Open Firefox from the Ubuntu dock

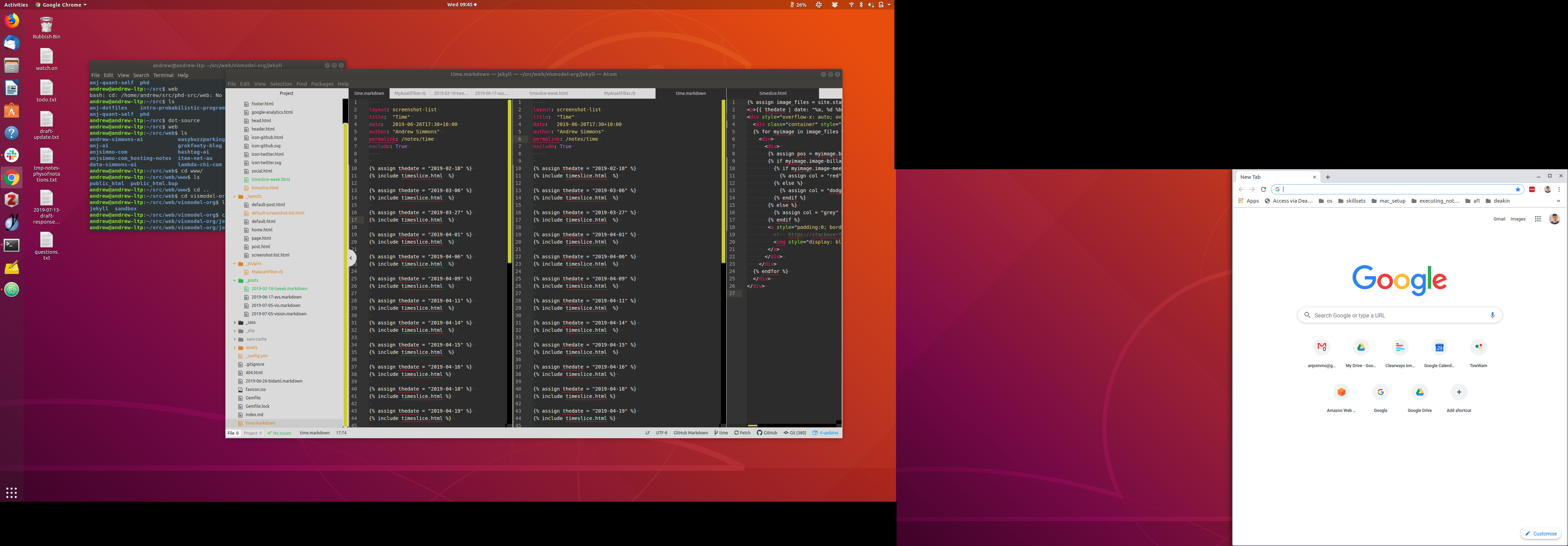(x=12, y=21)
